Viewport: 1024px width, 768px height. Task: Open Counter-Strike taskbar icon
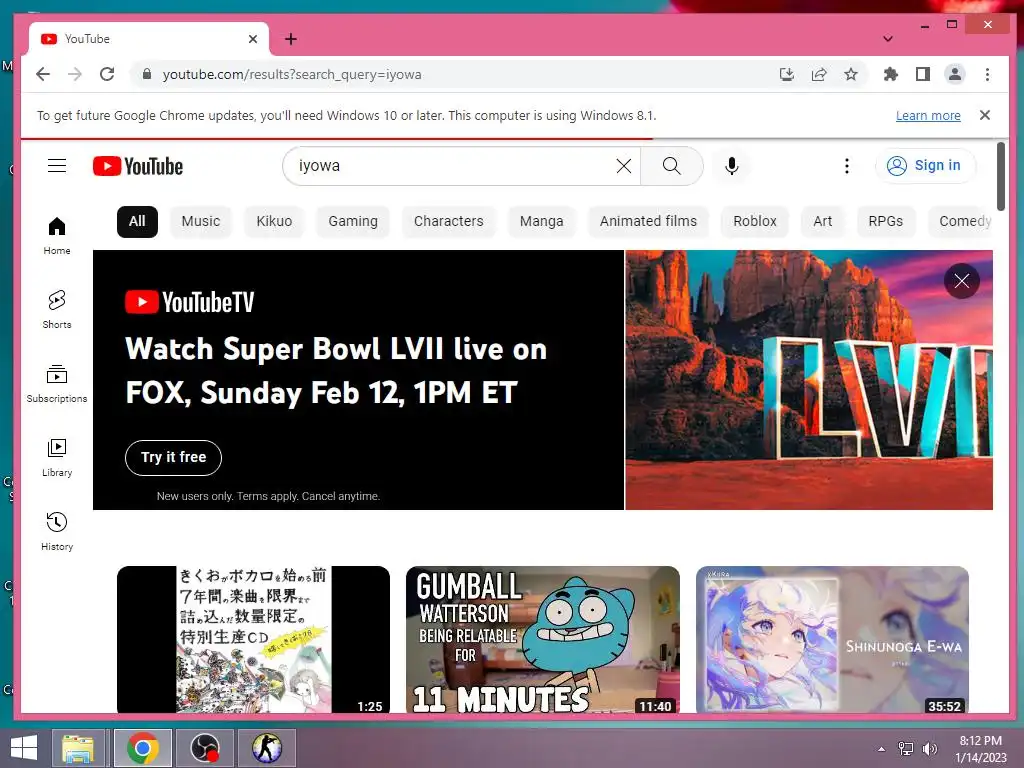[267, 748]
